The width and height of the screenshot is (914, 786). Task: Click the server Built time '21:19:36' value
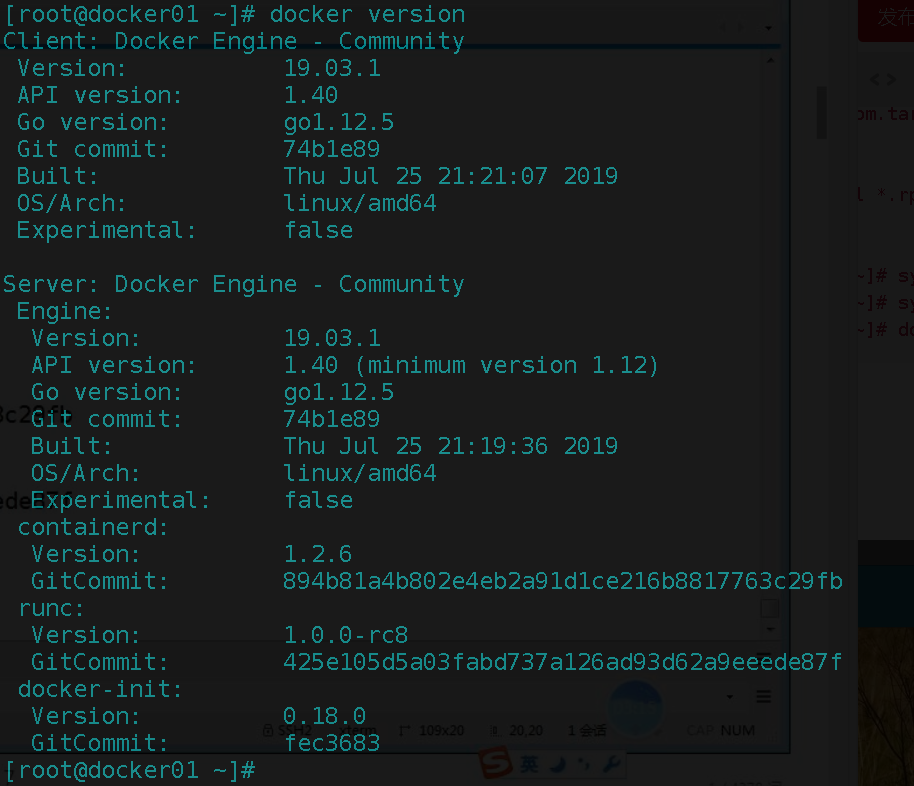click(493, 446)
